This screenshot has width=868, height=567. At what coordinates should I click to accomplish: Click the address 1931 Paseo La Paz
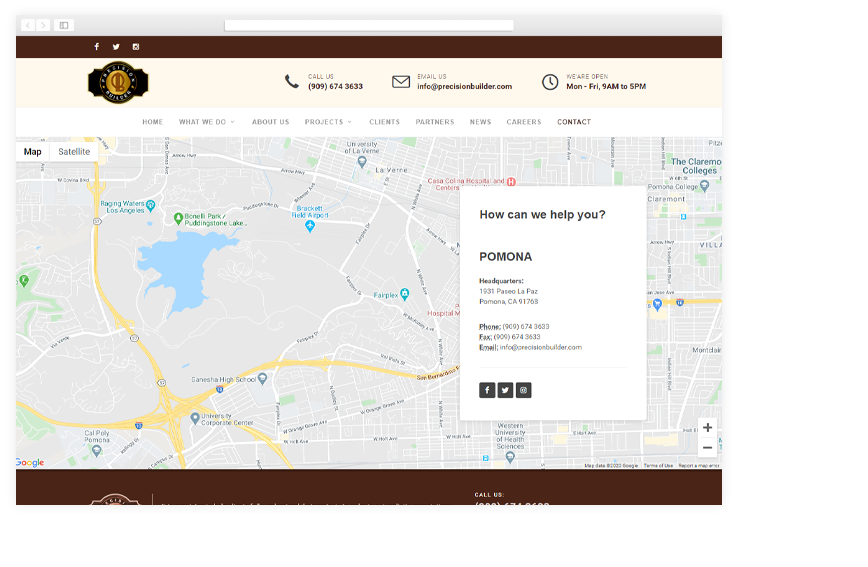click(x=509, y=291)
